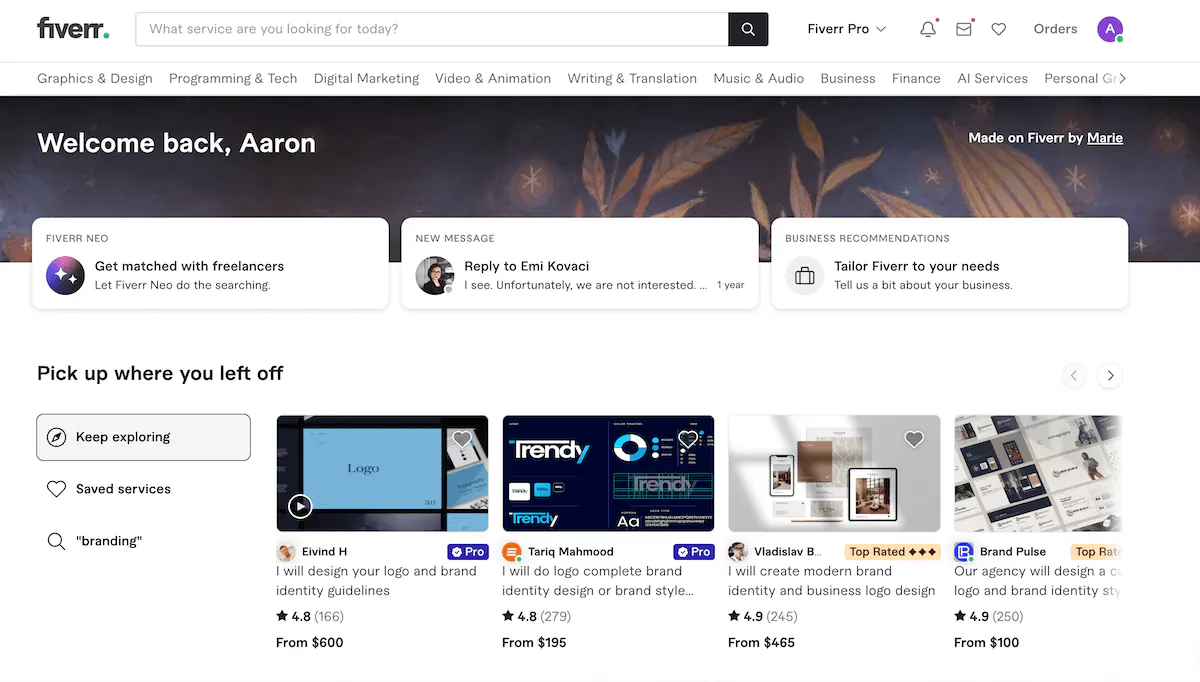The image size is (1200, 682).
Task: Open "I will do logo complete brand" title
Action: [x=598, y=581]
